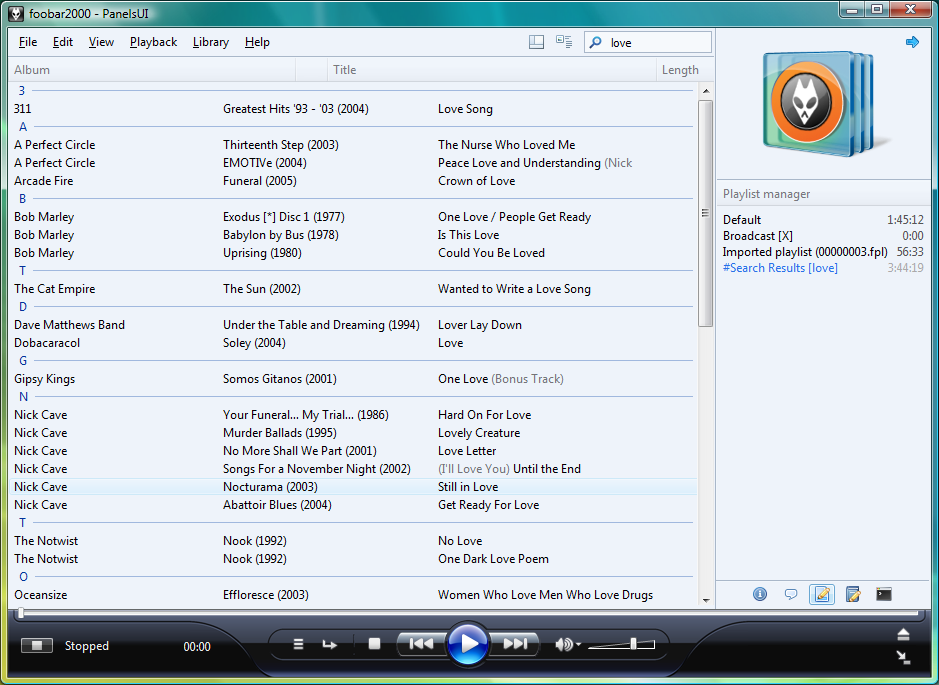The image size is (939, 685).
Task: Open the volume dropdown arrow
Action: pos(578,645)
